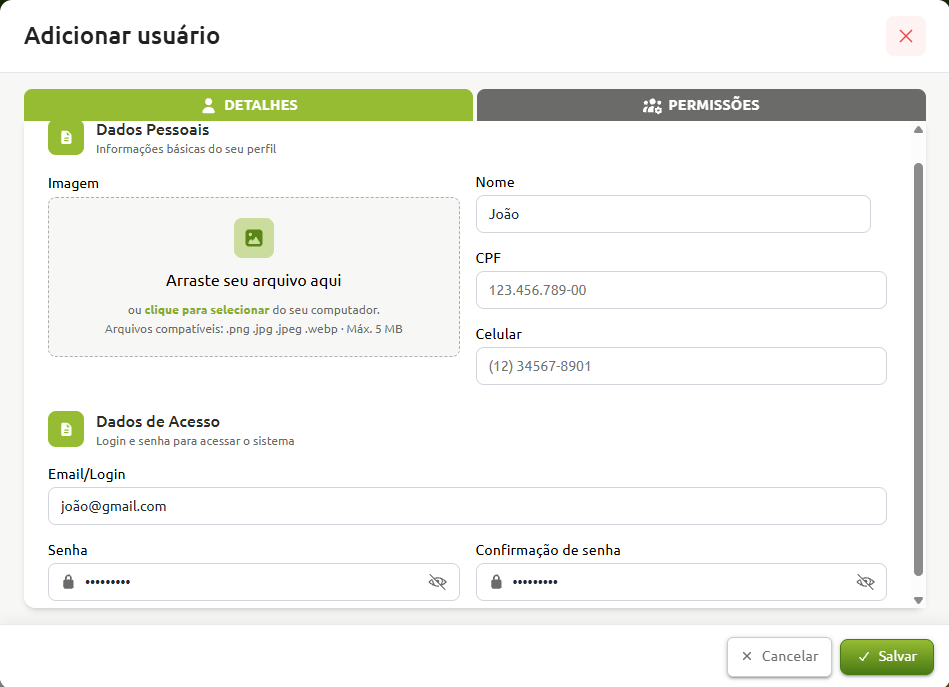This screenshot has width=949, height=687.
Task: Click 'Login e senha para acessar o sistema'
Action: pyautogui.click(x=195, y=441)
